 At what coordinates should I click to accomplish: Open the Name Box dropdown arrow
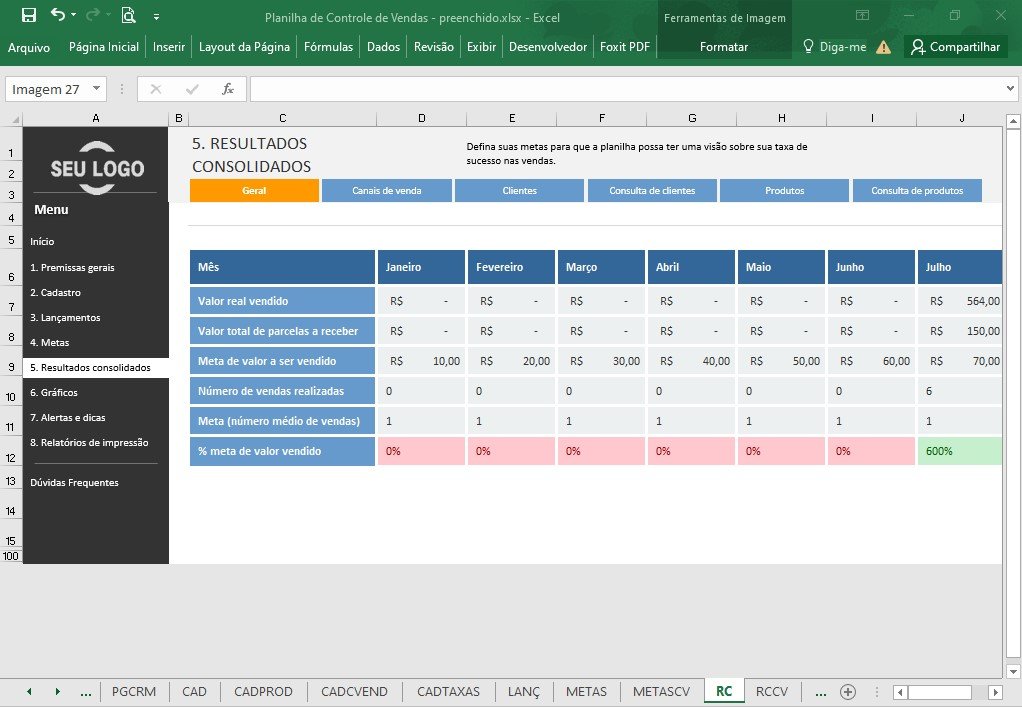click(x=96, y=89)
